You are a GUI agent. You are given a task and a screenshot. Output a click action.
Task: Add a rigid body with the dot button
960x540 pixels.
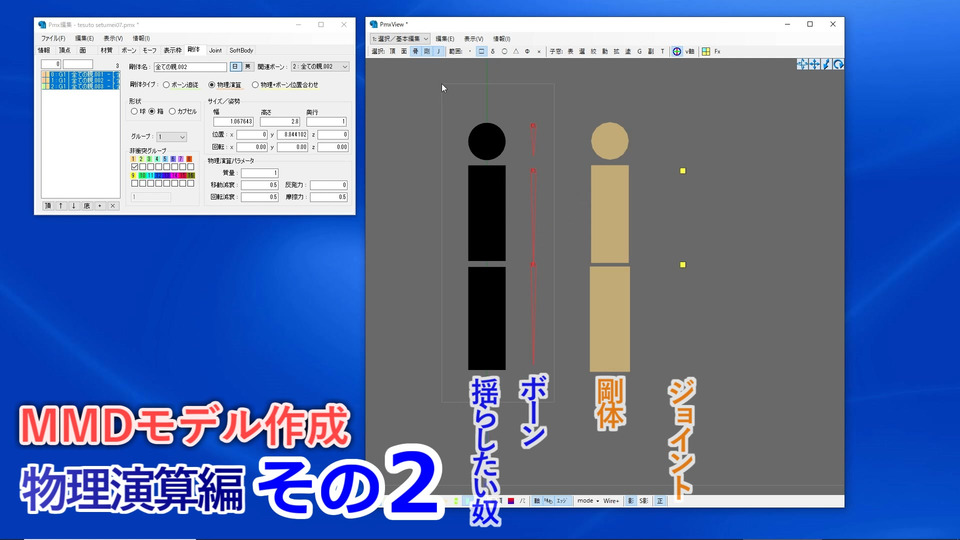tap(100, 206)
